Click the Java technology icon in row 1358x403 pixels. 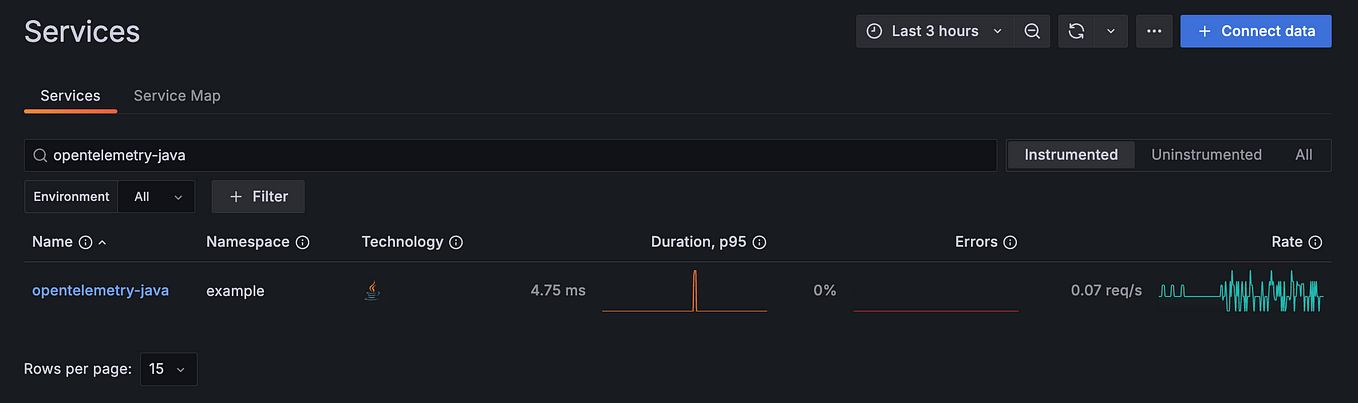372,291
